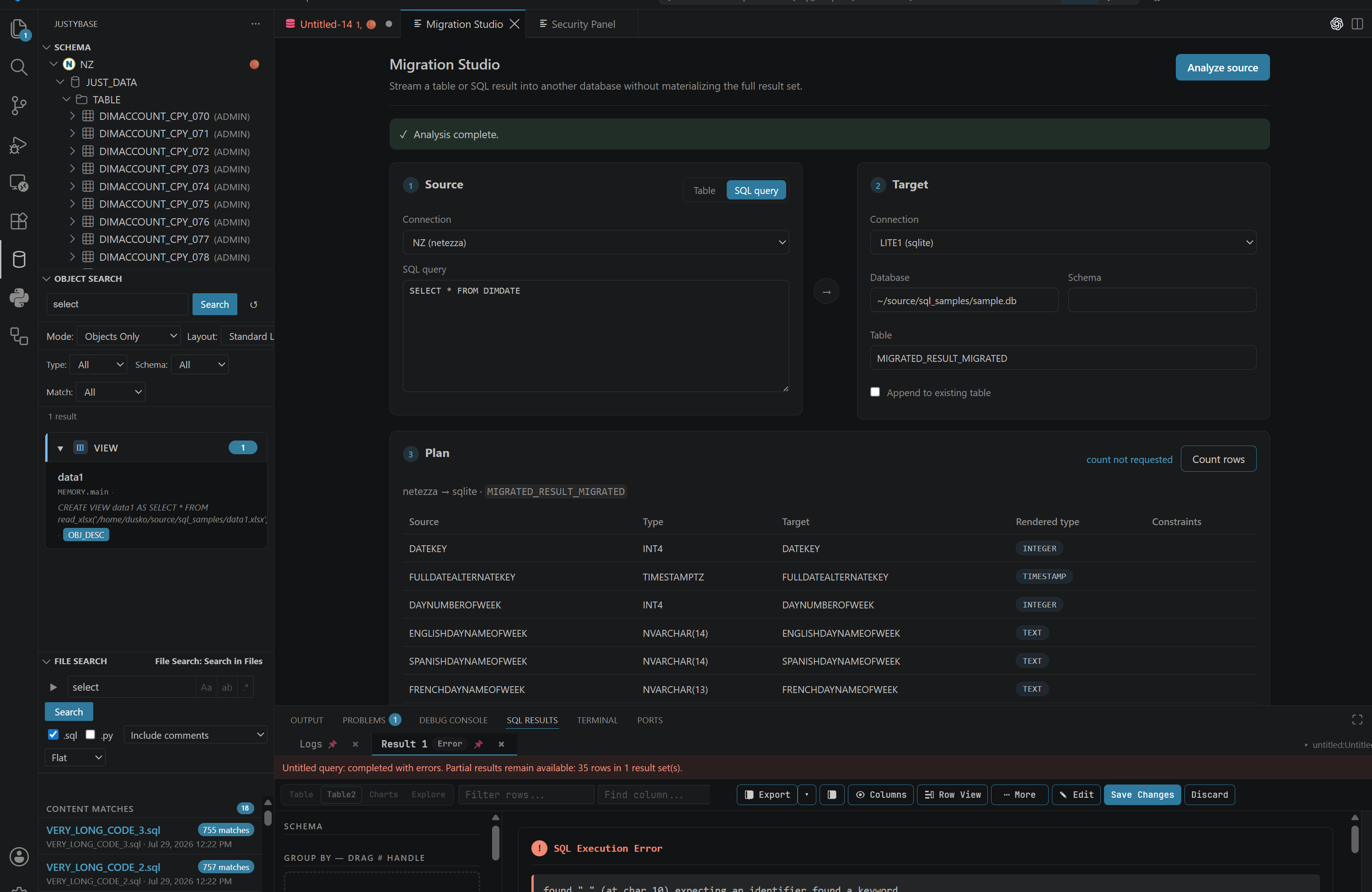Click Discard button

(1209, 795)
